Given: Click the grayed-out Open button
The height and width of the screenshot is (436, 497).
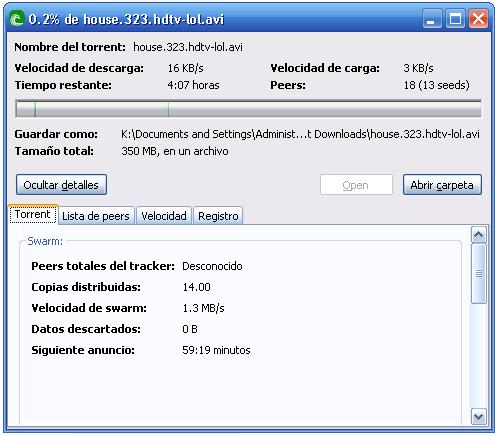Looking at the screenshot, I should [356, 185].
